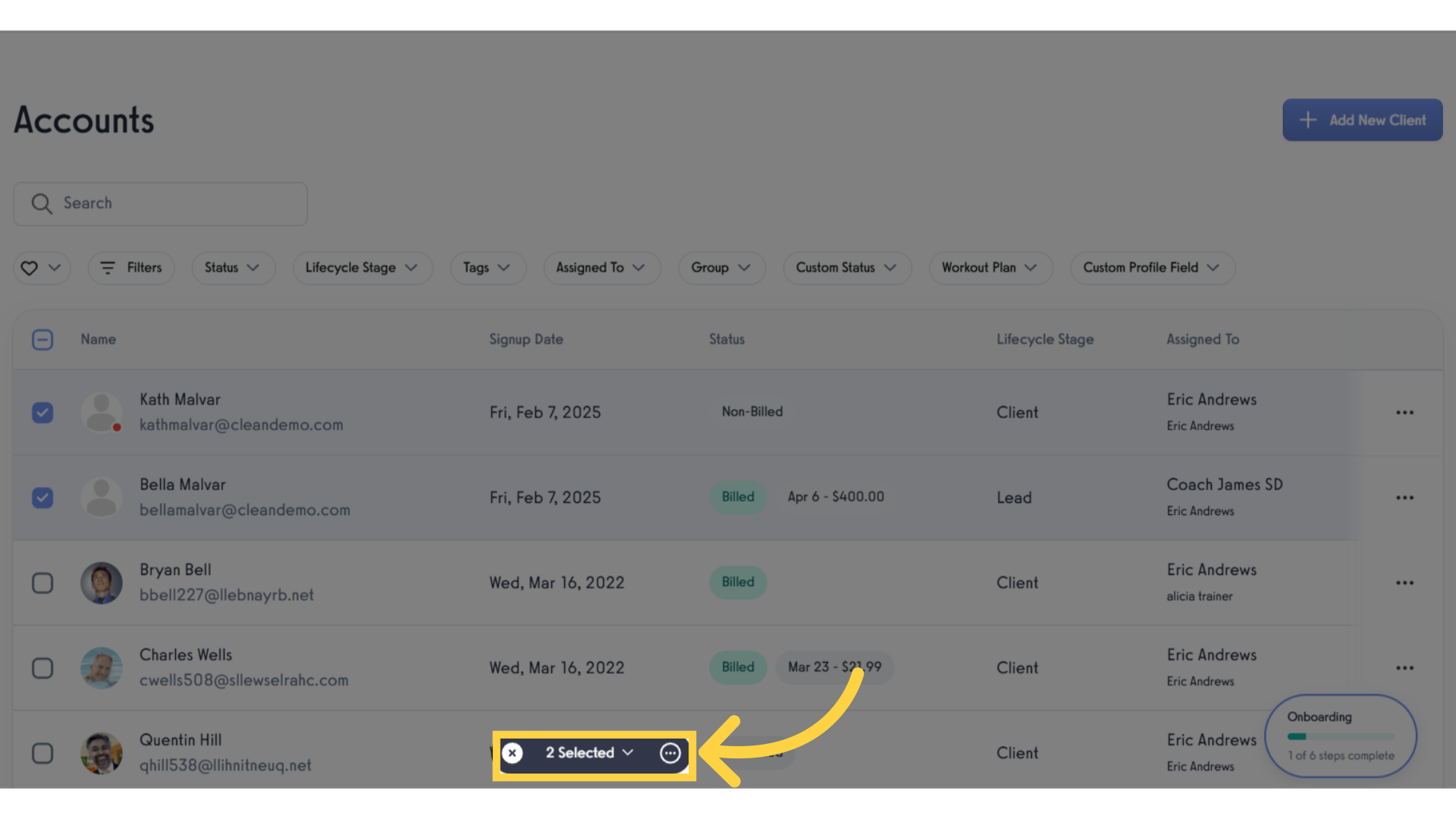The image size is (1456, 819).
Task: Open favorites heart filter
Action: pyautogui.click(x=42, y=268)
